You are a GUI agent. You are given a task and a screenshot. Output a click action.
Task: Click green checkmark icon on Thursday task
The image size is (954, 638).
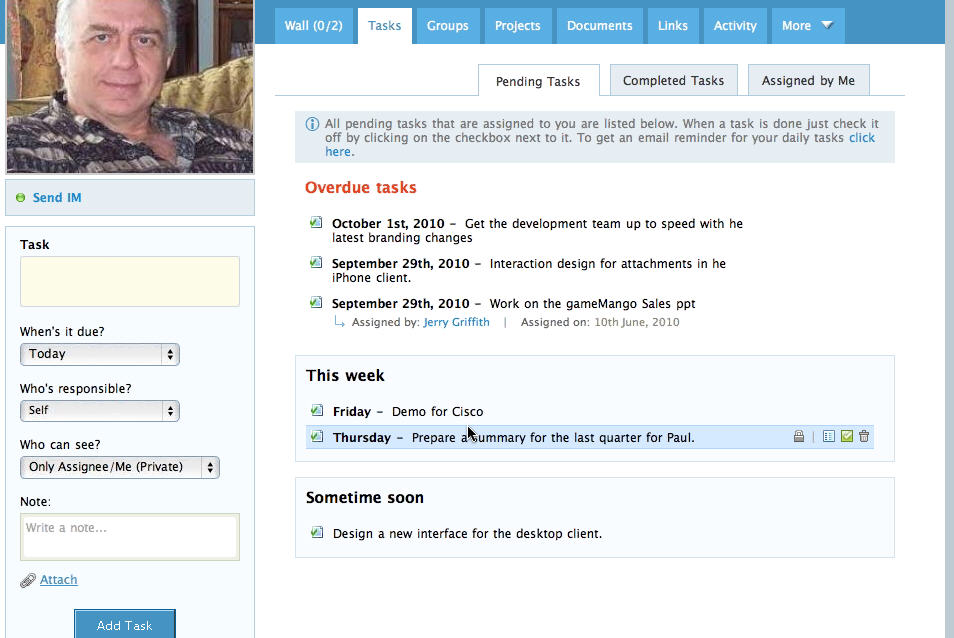click(x=846, y=437)
